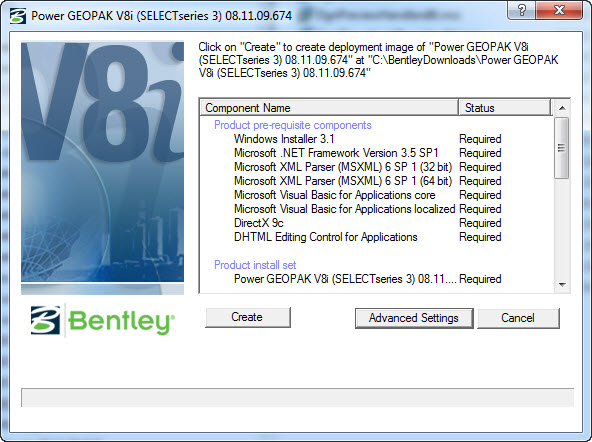Select the Product pre-requisite components group

tap(293, 125)
